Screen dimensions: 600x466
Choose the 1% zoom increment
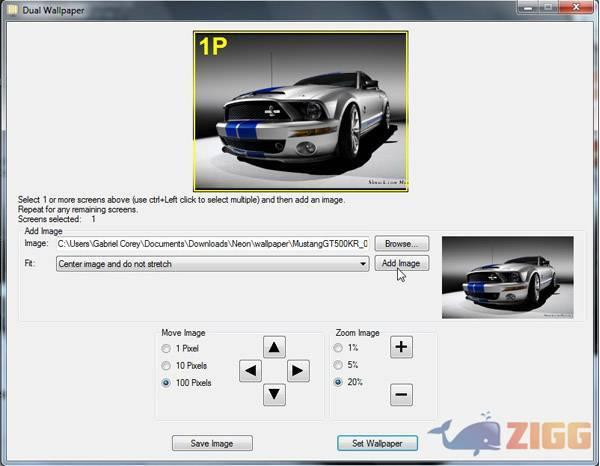[x=340, y=348]
